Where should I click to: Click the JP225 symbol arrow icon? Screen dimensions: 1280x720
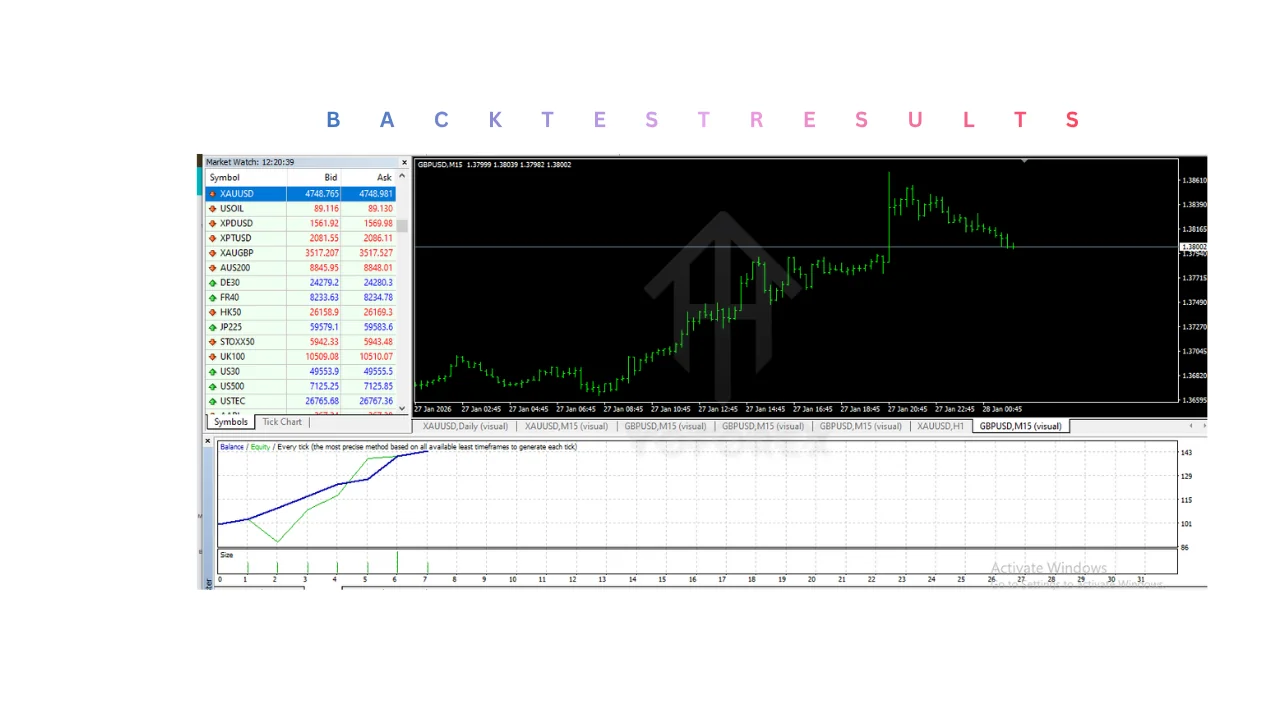click(212, 327)
